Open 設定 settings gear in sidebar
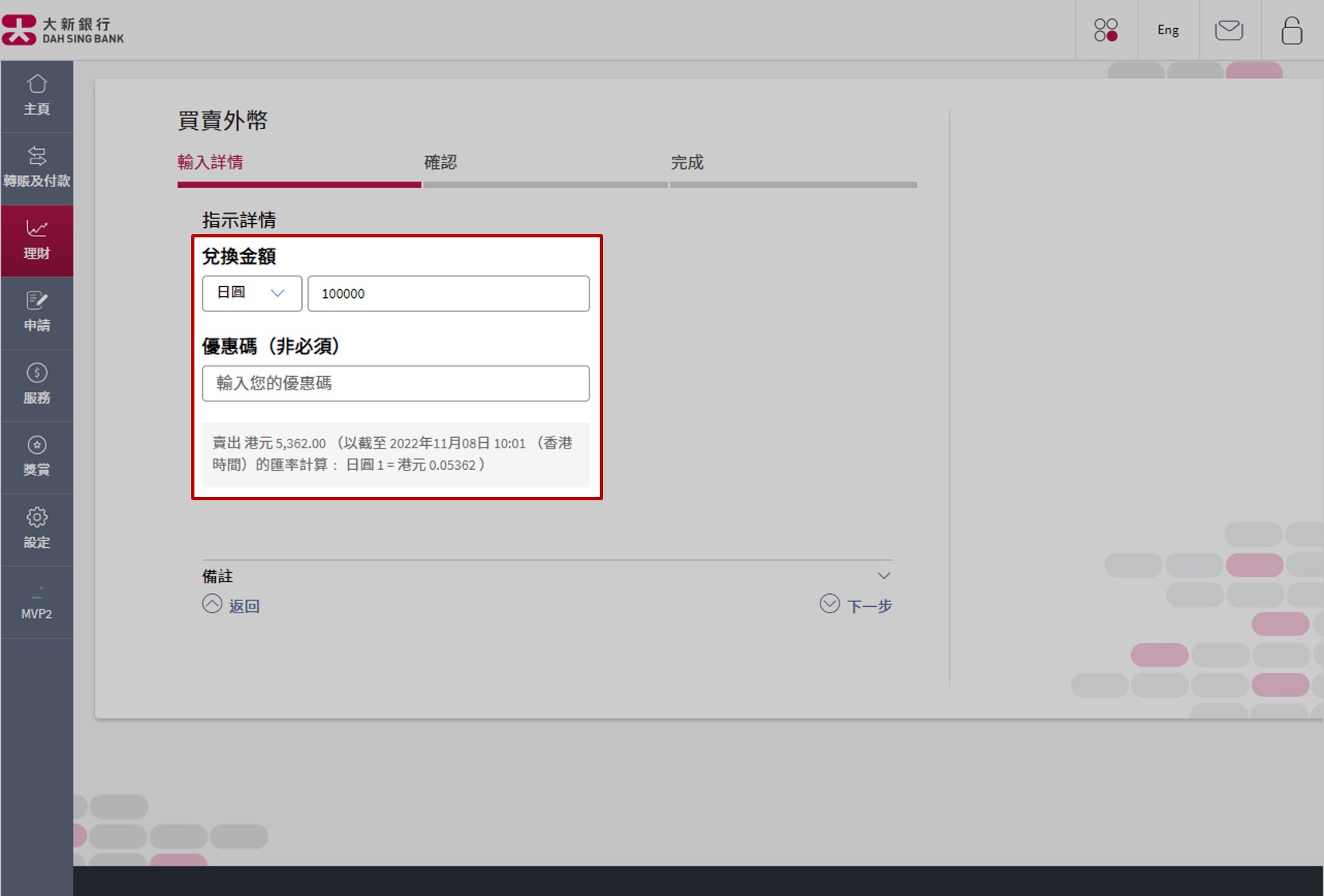 click(x=37, y=530)
